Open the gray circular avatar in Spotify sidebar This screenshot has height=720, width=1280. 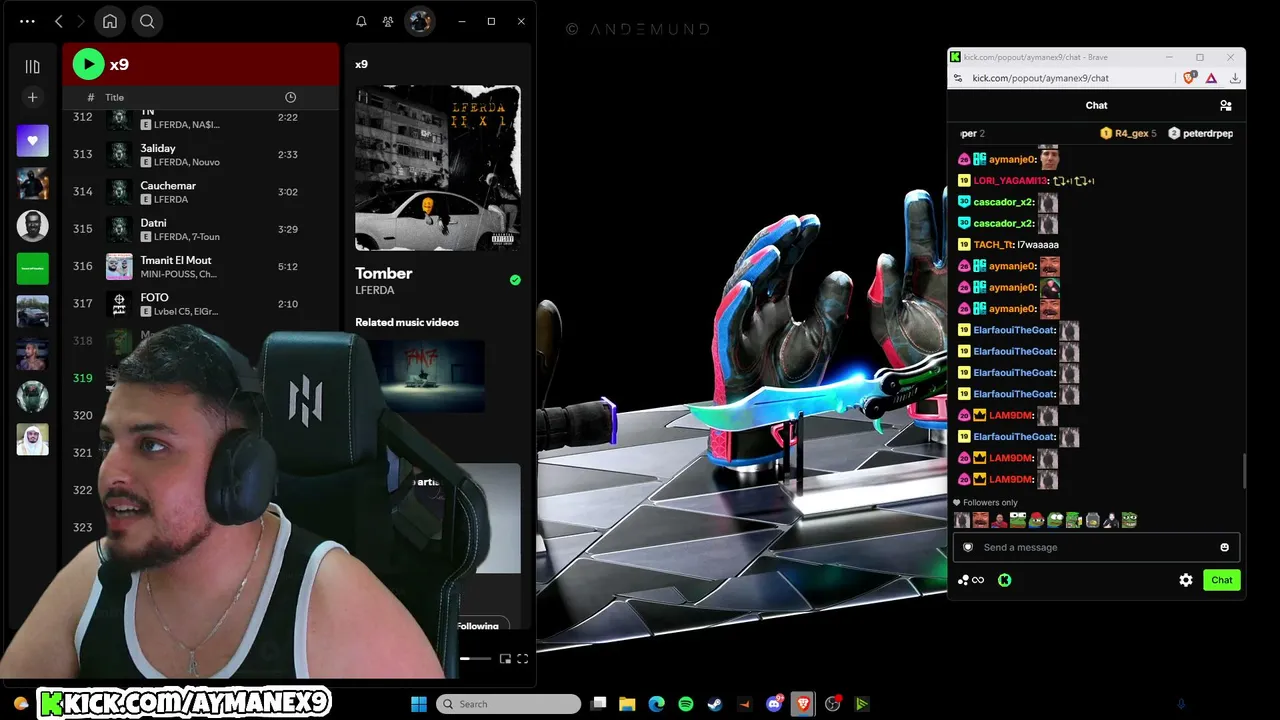coord(32,226)
